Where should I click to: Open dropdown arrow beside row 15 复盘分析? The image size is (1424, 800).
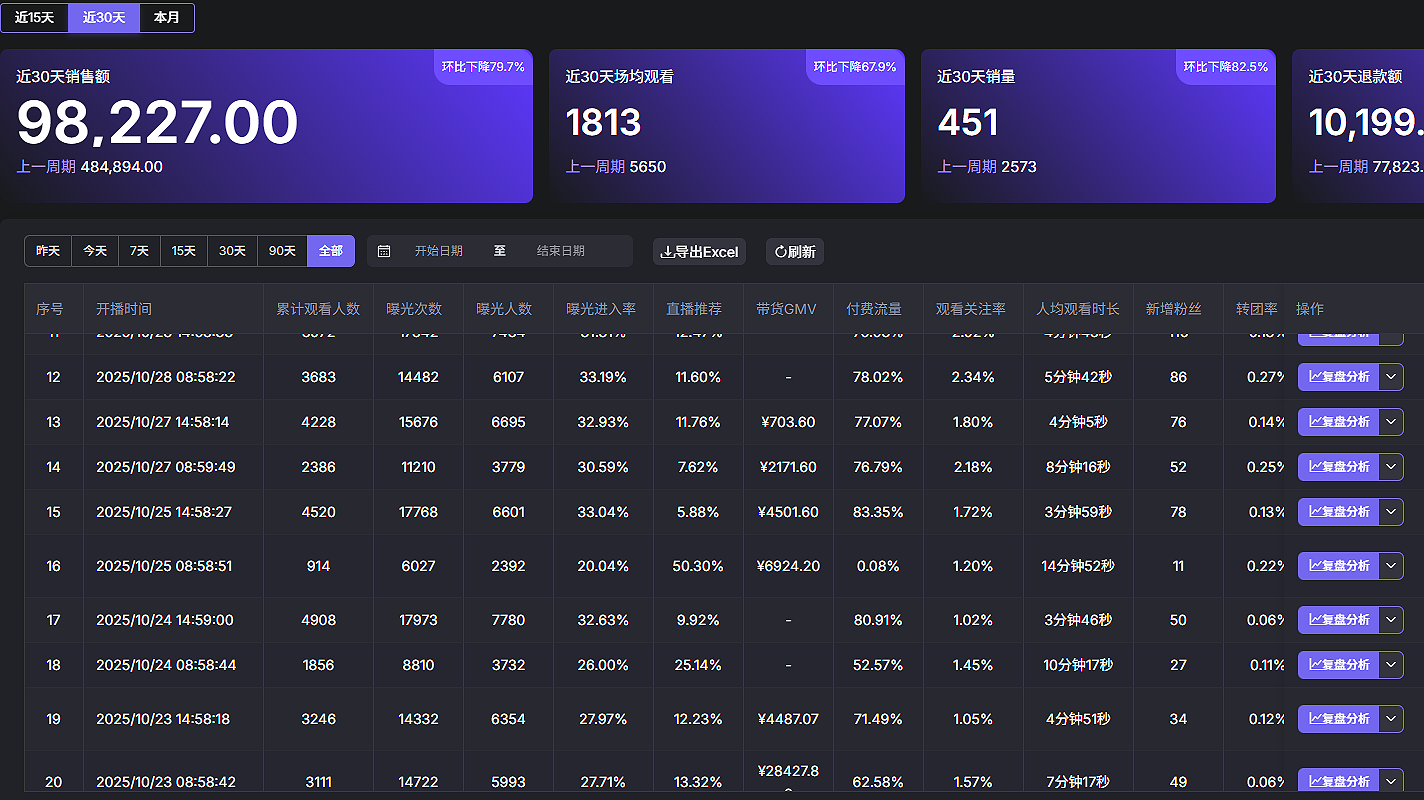pos(1391,512)
